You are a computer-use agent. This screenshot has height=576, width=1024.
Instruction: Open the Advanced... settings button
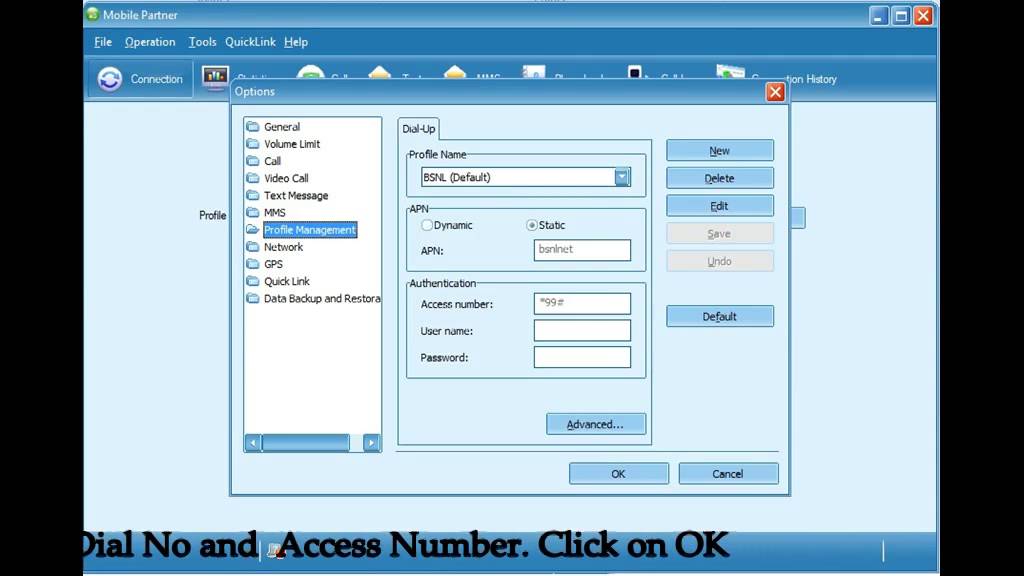(596, 424)
